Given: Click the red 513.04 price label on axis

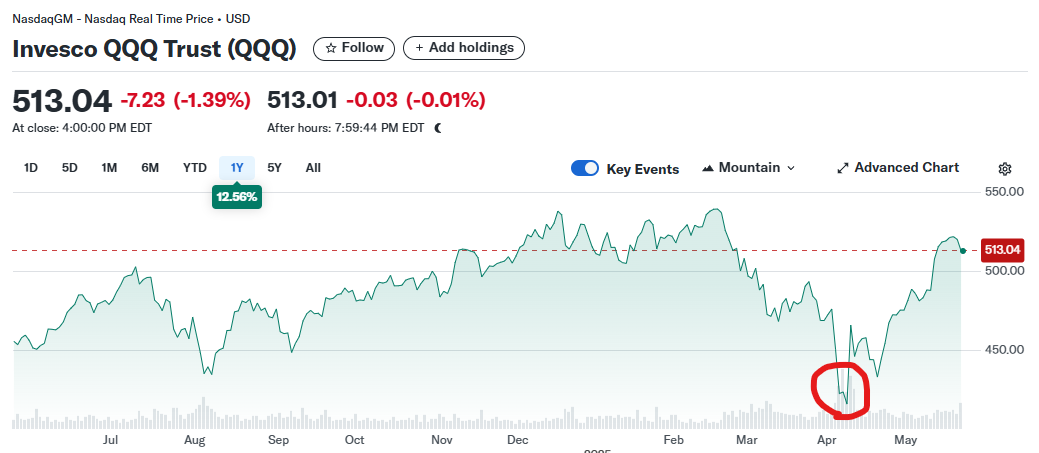Looking at the screenshot, I should 1005,250.
